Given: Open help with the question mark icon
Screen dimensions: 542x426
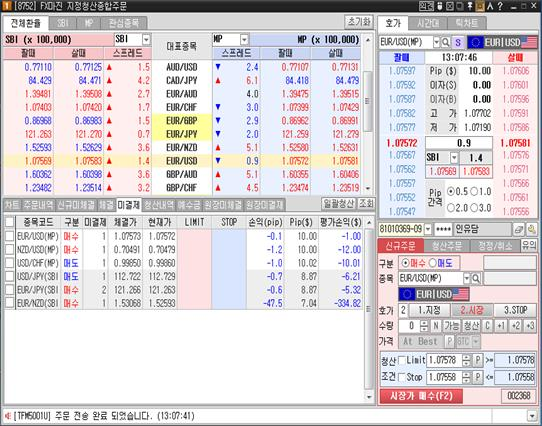Looking at the screenshot, I should 500,6.
